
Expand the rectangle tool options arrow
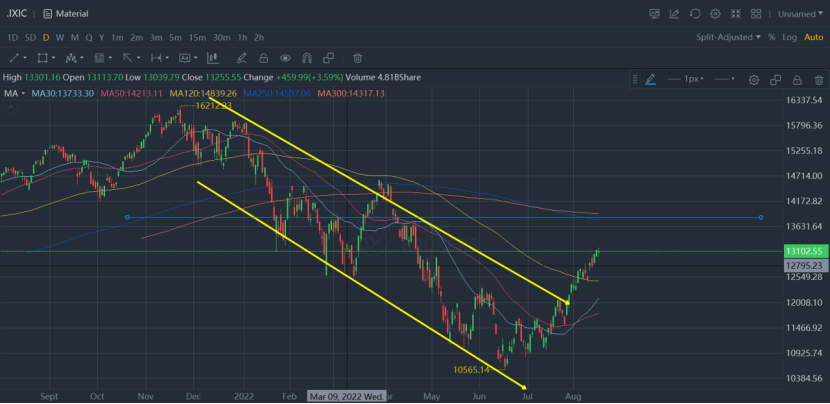[53, 58]
